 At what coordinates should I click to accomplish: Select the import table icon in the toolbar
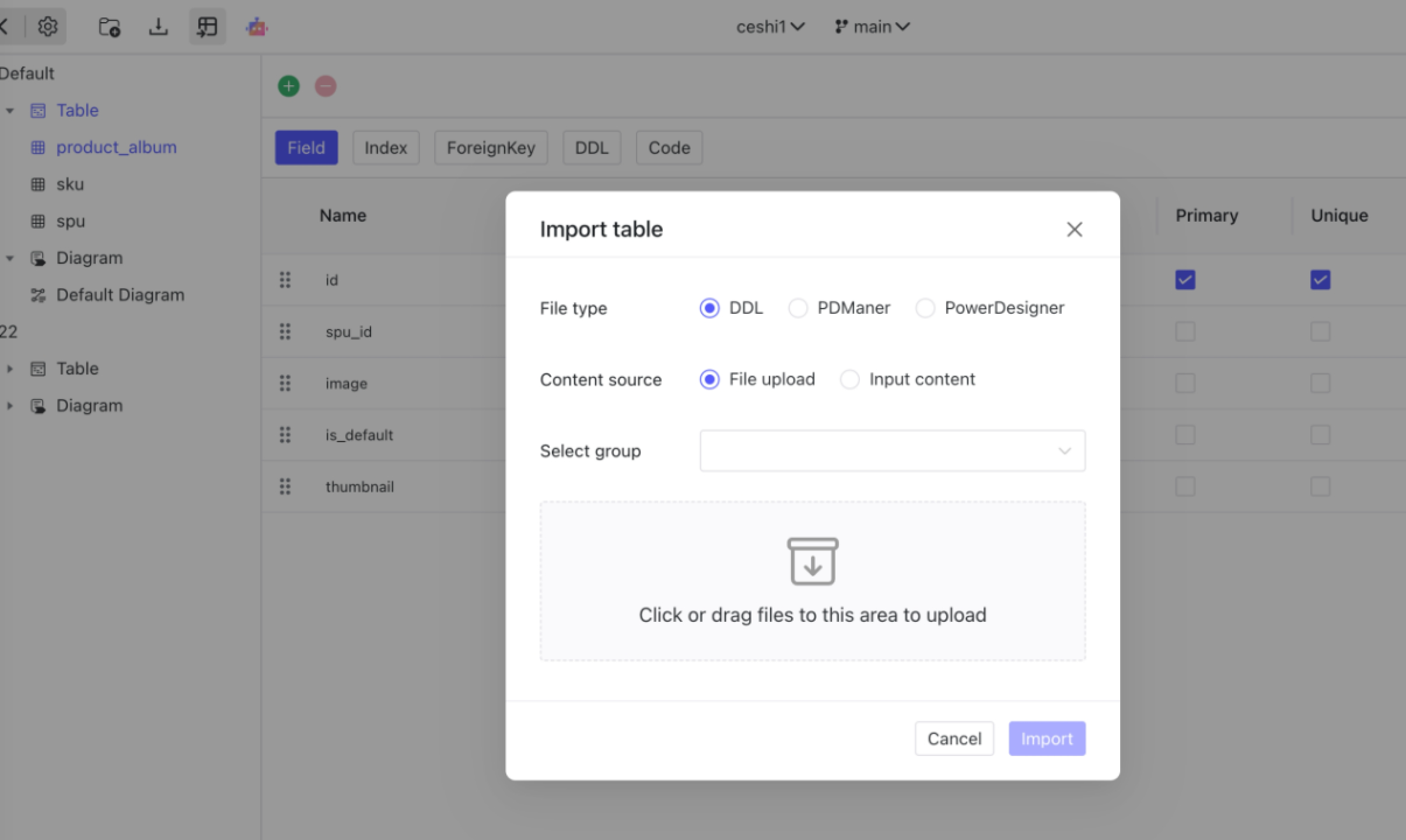click(207, 26)
